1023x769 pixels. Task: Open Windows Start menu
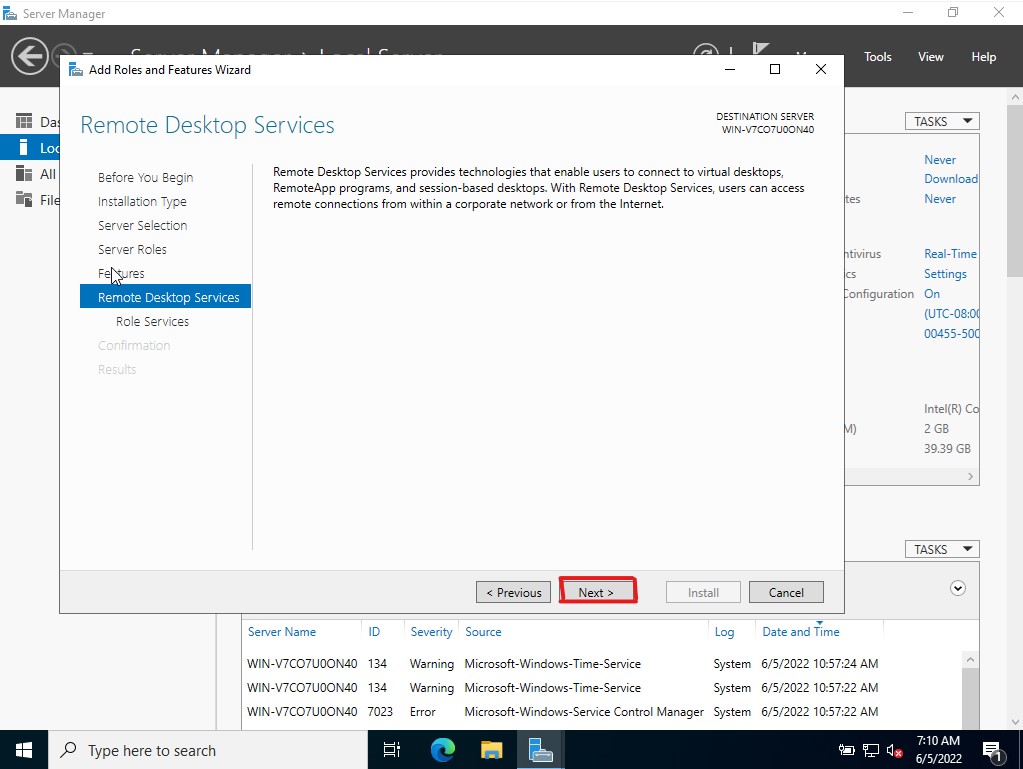tap(23, 750)
